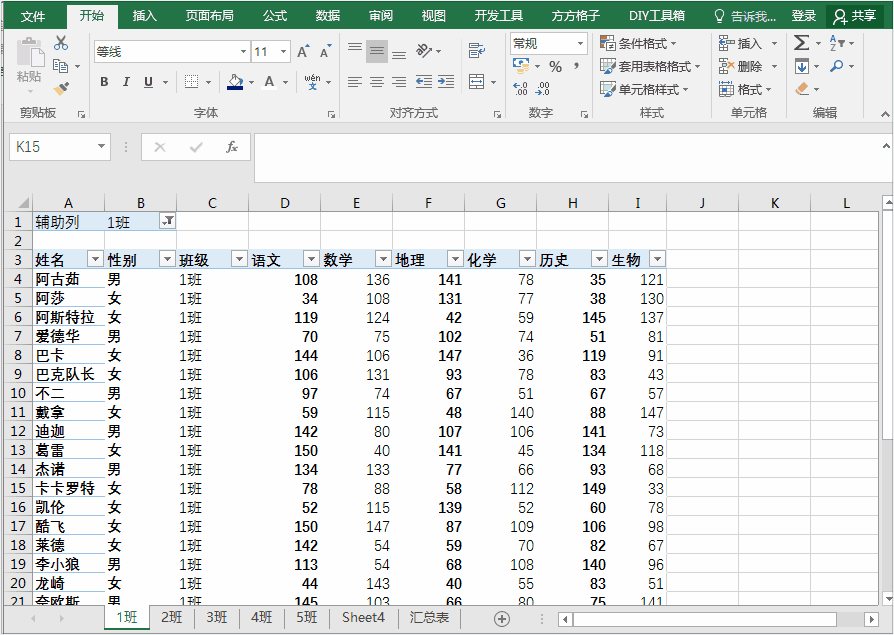Open the 语文 column filter dropdown
The width and height of the screenshot is (894, 635).
pyautogui.click(x=311, y=259)
